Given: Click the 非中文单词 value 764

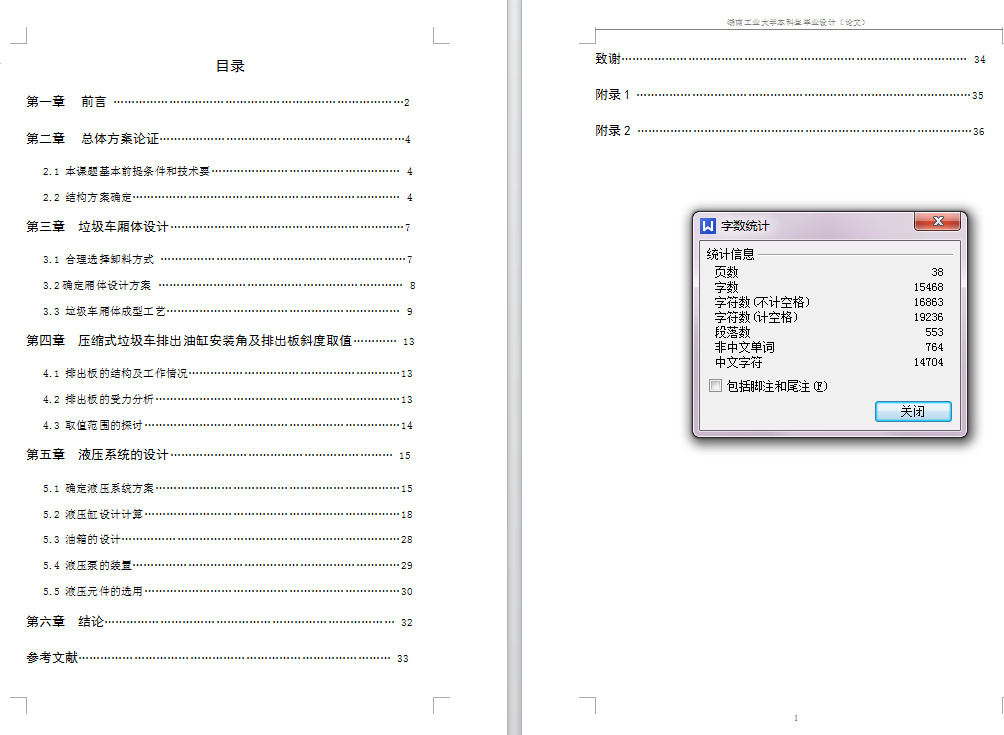Looking at the screenshot, I should coord(934,347).
